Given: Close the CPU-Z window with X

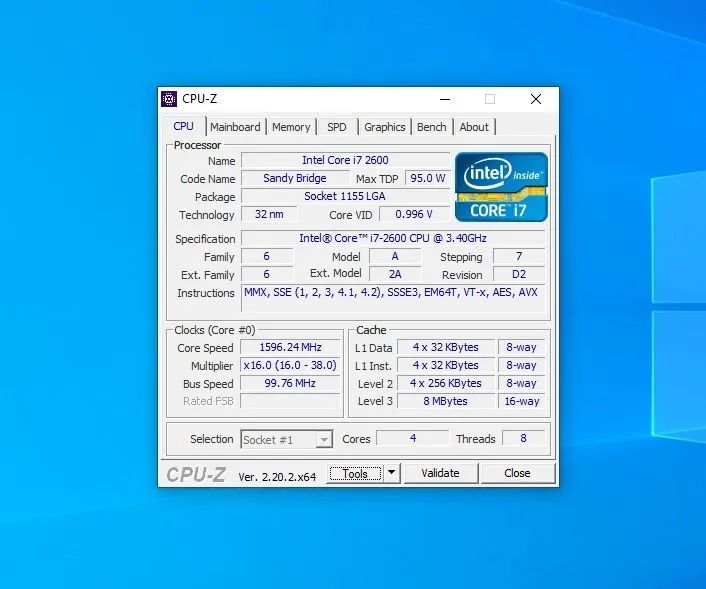Looking at the screenshot, I should tap(536, 99).
